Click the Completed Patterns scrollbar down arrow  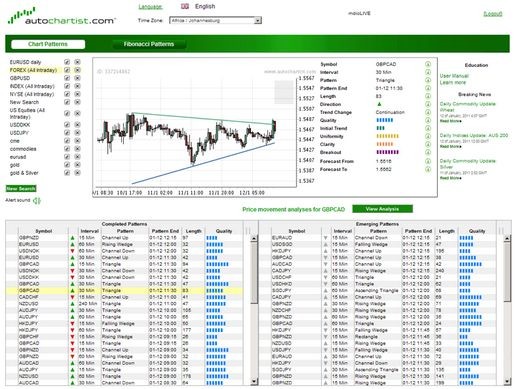pos(254,381)
